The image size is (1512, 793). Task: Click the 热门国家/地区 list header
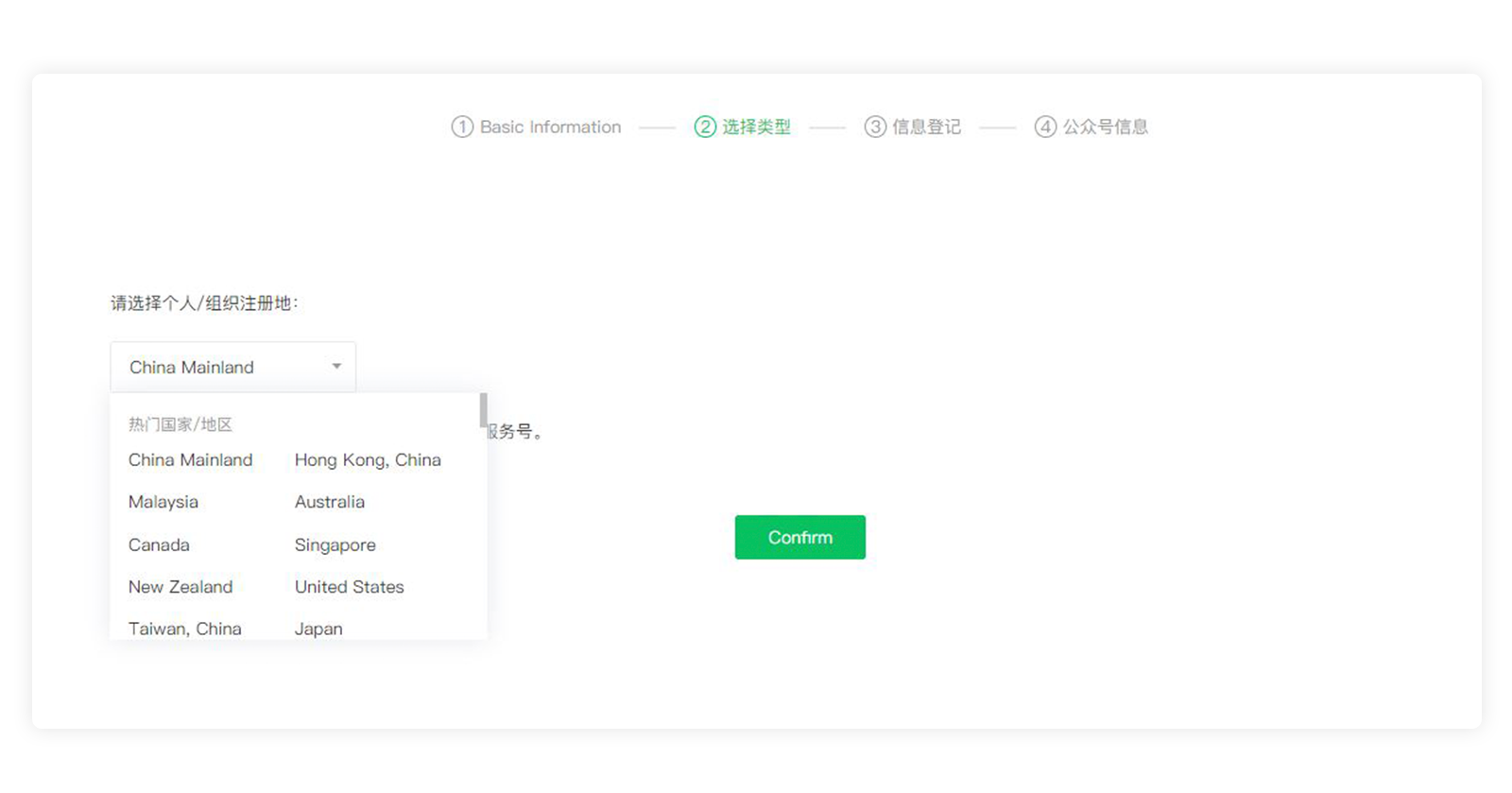[x=180, y=424]
